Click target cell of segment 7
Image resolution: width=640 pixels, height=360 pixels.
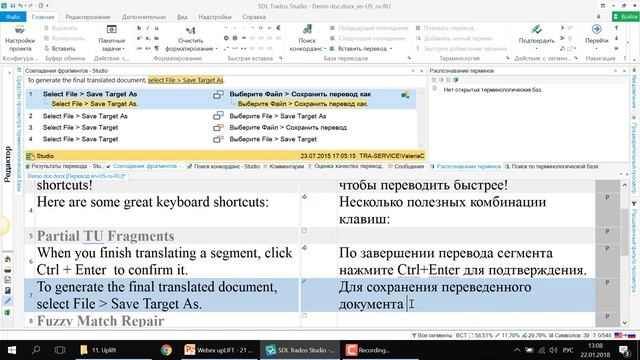coord(465,296)
